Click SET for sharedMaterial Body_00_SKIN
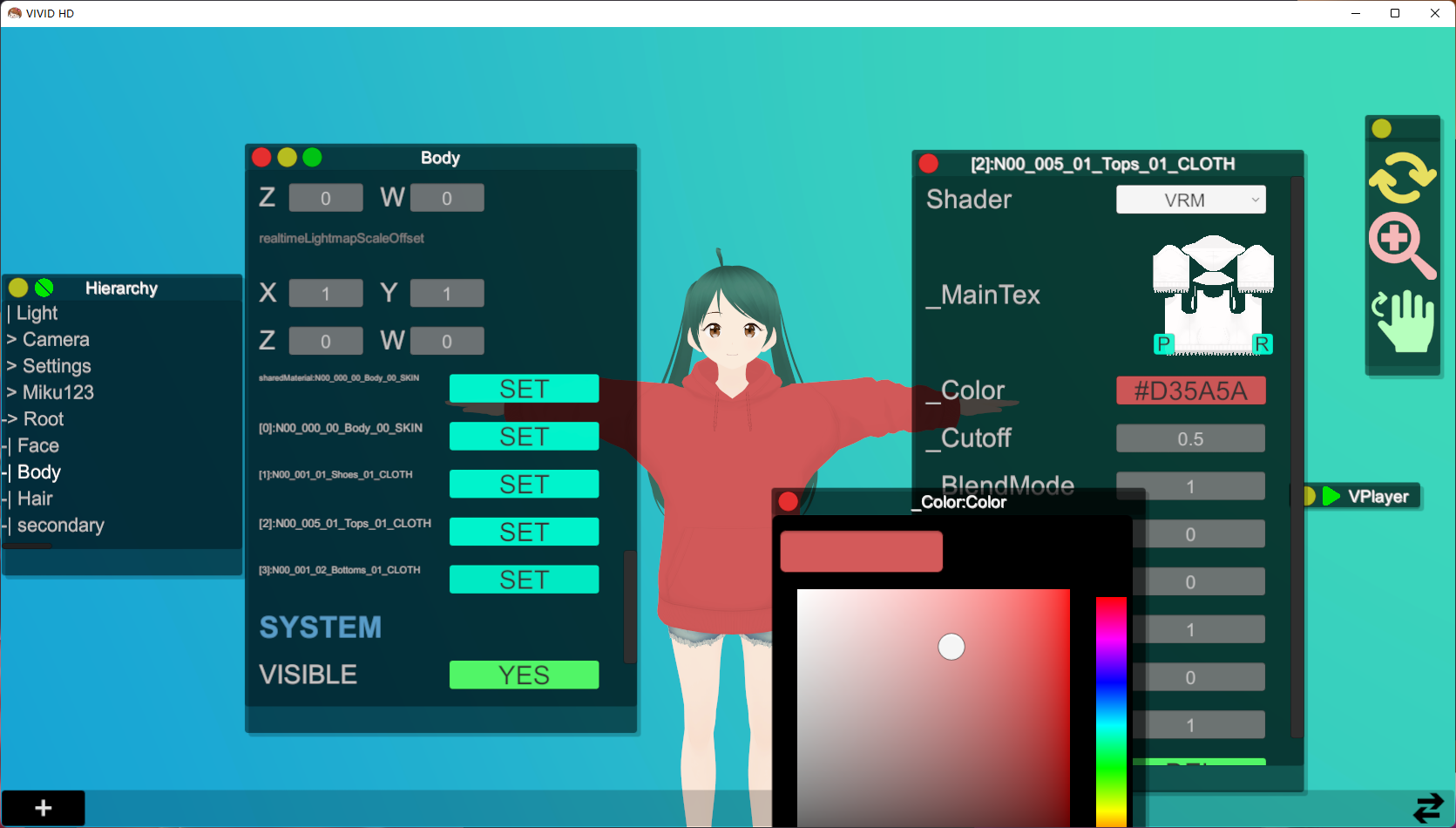 [x=525, y=389]
